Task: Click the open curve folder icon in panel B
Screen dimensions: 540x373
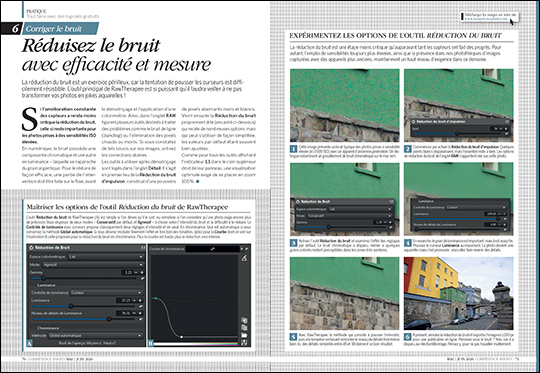Action: 244,335
